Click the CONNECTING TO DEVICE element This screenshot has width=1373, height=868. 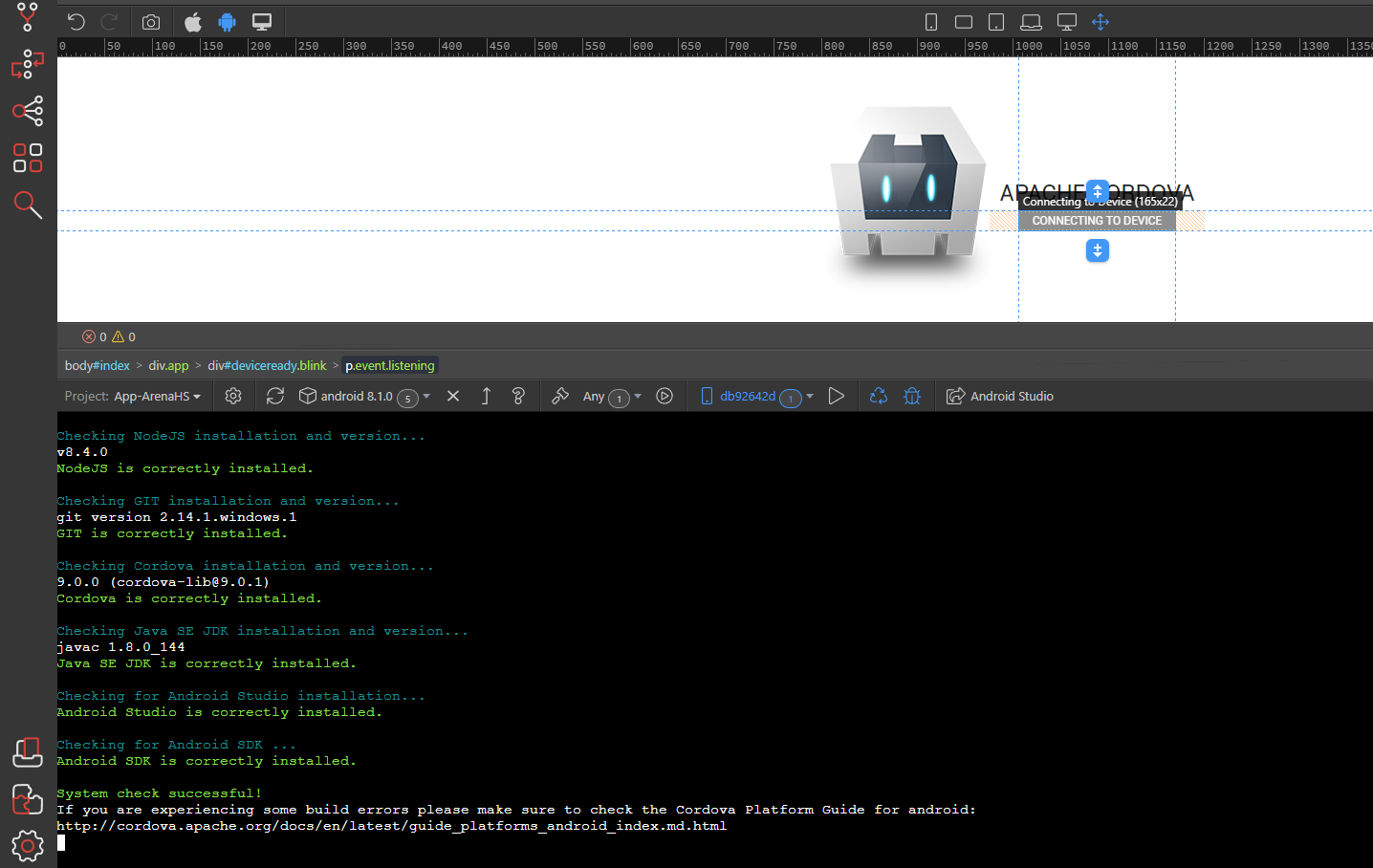(1097, 221)
